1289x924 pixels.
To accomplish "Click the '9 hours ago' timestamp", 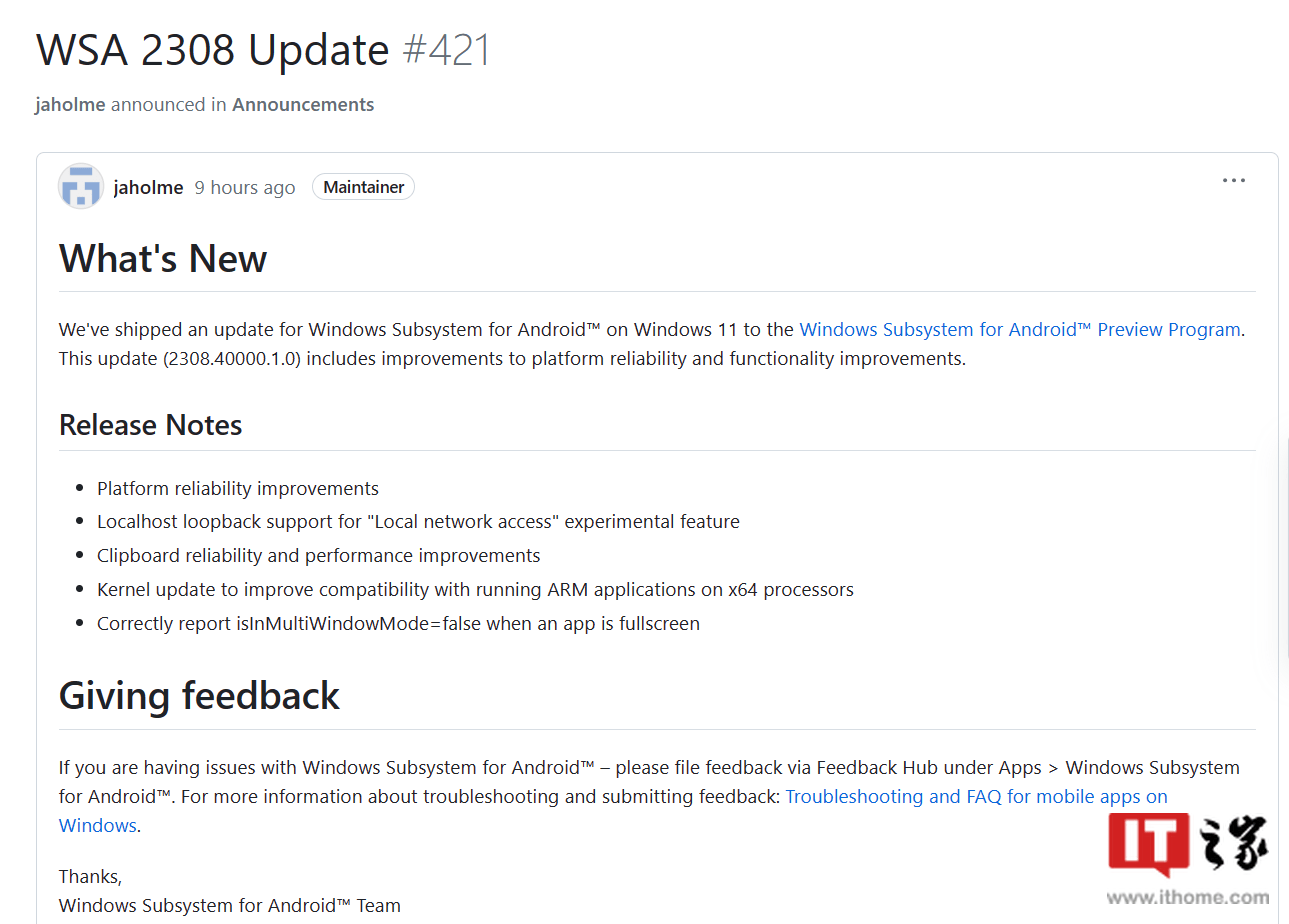I will point(245,187).
